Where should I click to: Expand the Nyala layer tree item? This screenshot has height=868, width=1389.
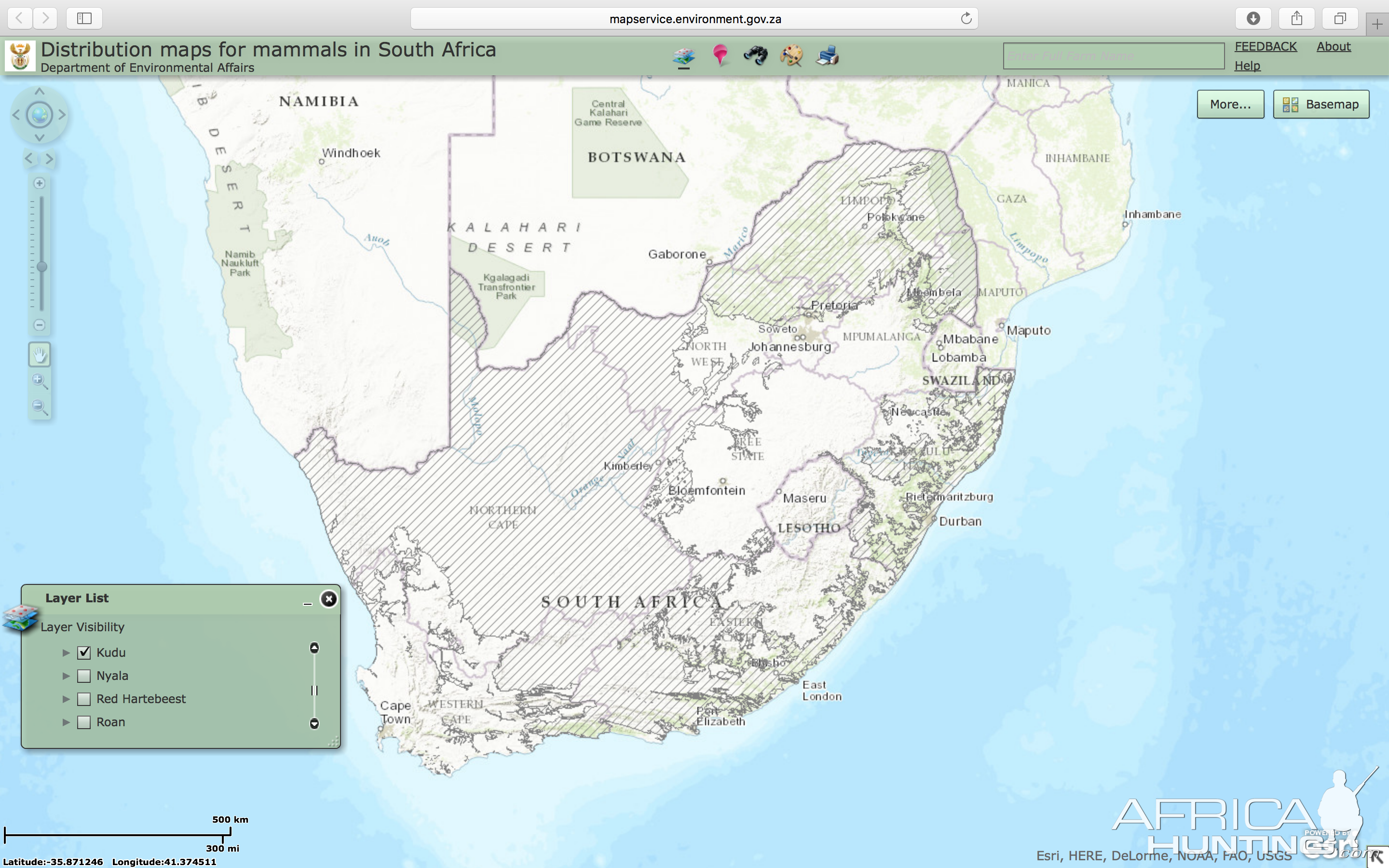[63, 675]
